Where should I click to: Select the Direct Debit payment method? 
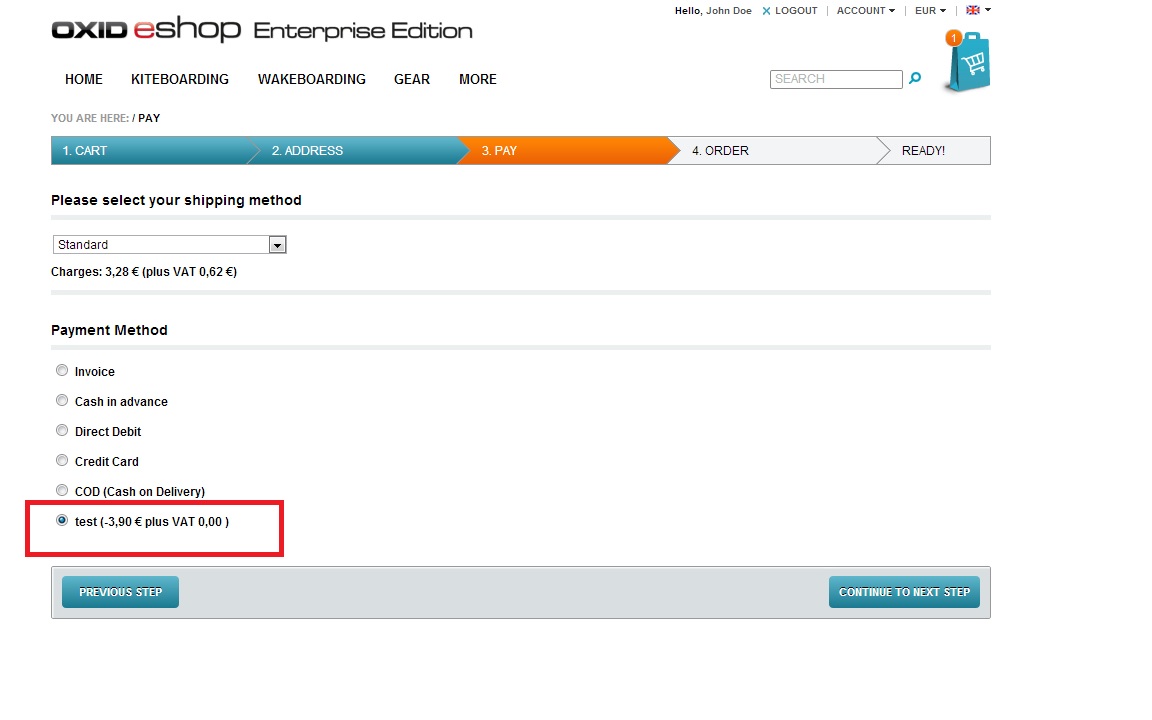coord(62,431)
